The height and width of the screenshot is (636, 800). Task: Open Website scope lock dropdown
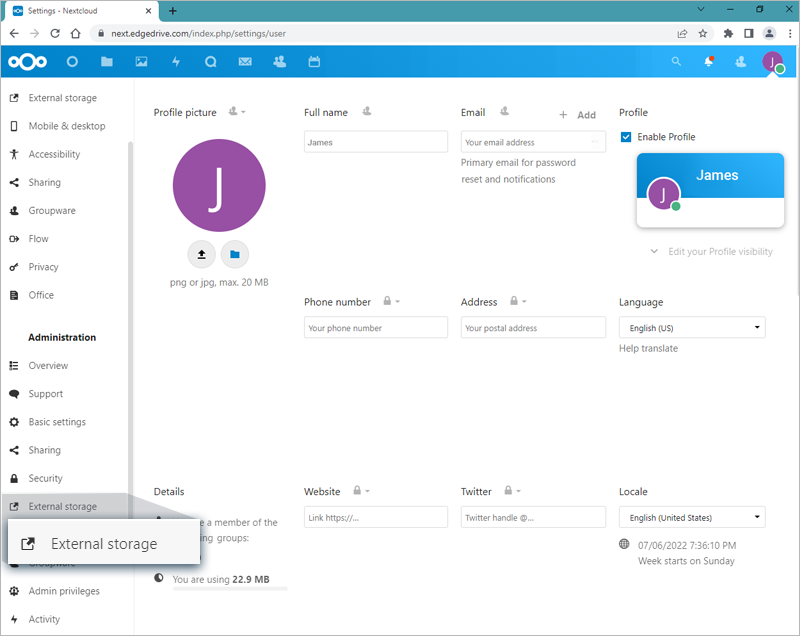click(x=361, y=491)
